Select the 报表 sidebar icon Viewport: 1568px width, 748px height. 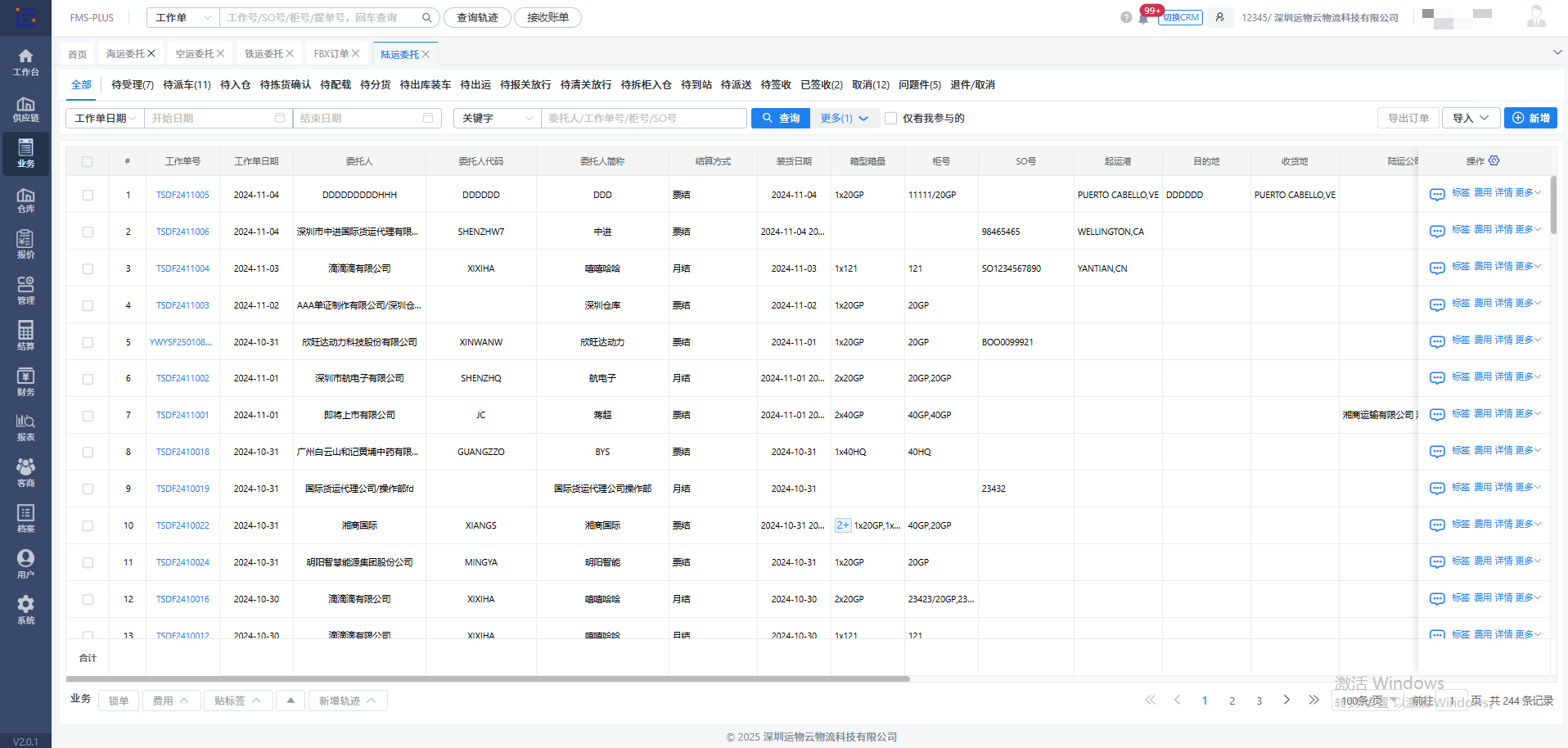click(x=25, y=426)
